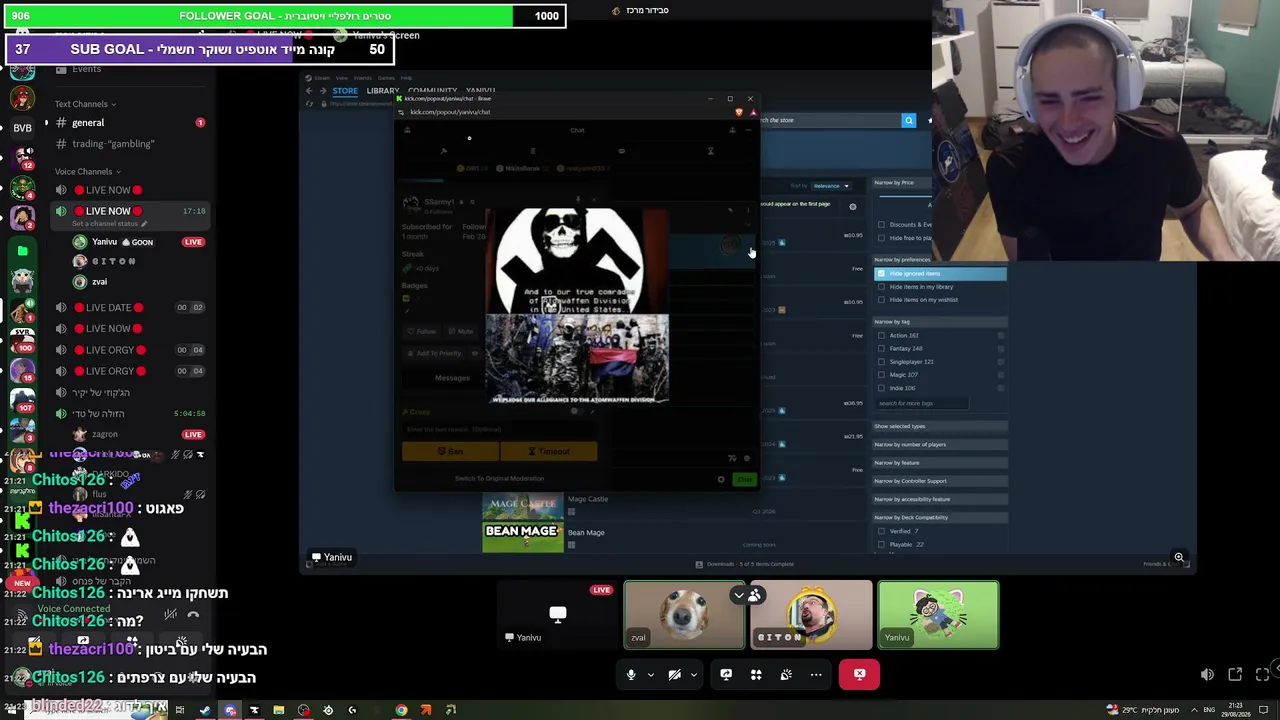This screenshot has width=1280, height=720.
Task: Expand Narrow by feature section
Action: [940, 463]
